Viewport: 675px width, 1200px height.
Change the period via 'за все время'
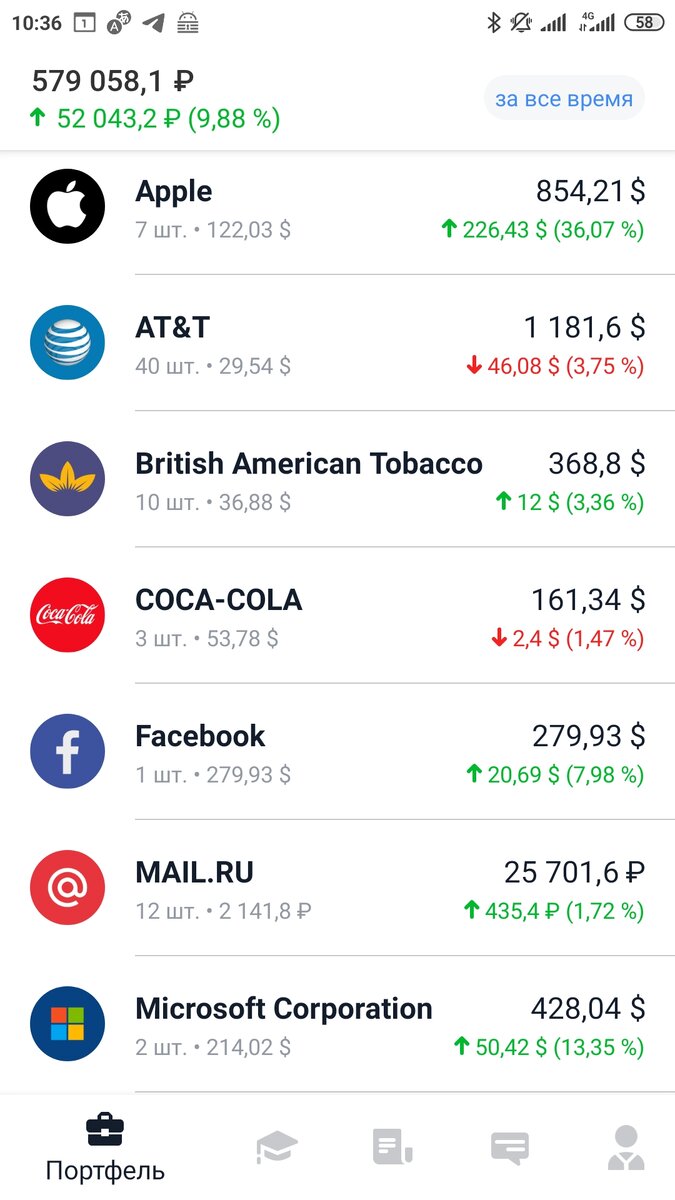(564, 99)
